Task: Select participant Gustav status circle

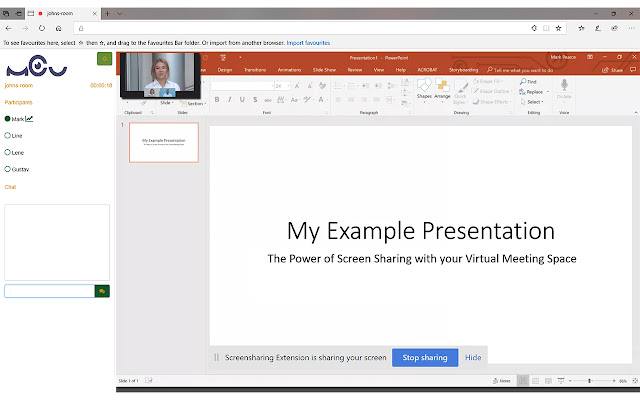Action: [x=8, y=169]
